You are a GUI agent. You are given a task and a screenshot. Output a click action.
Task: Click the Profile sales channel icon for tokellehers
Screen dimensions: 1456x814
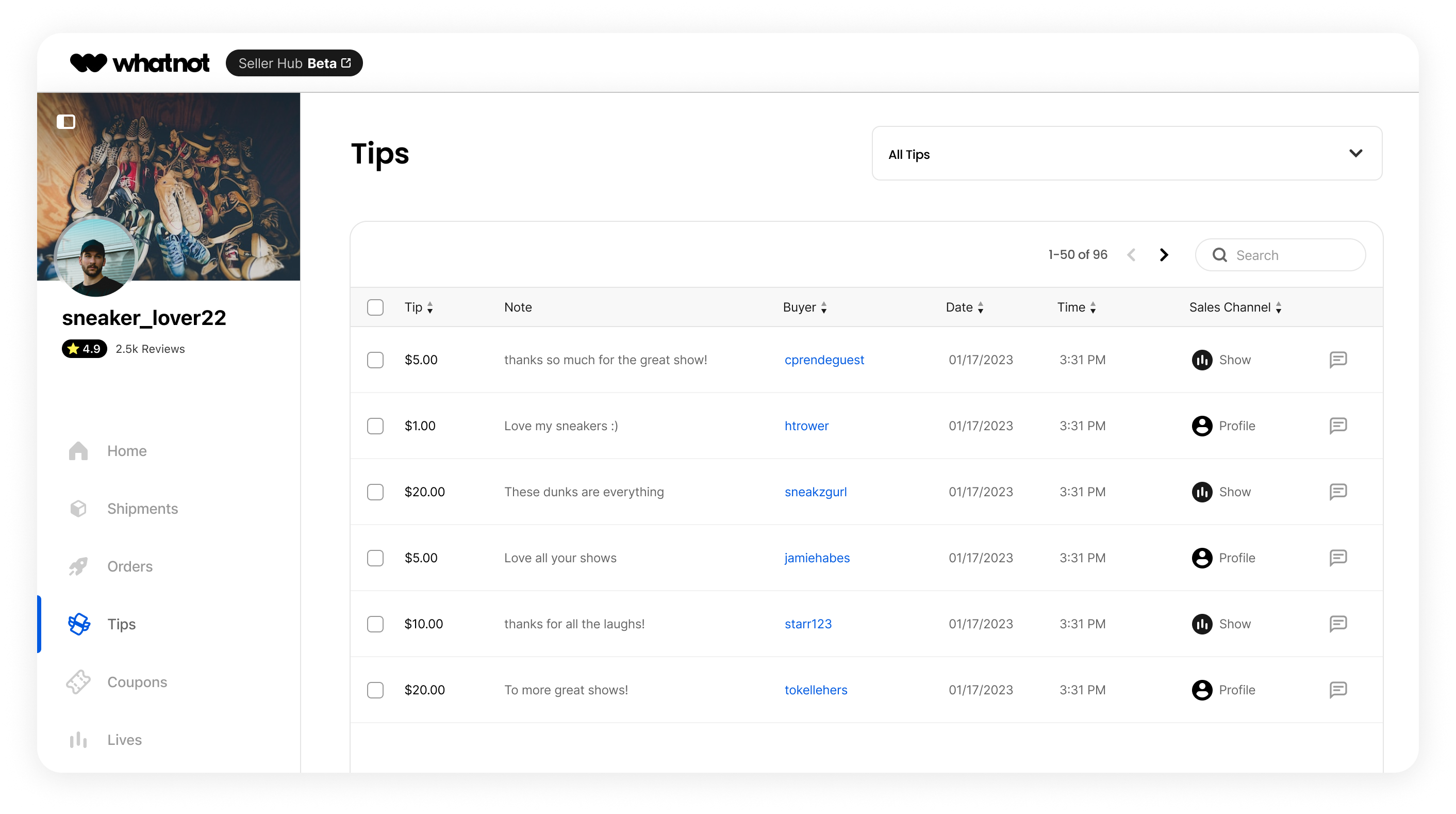click(1201, 689)
